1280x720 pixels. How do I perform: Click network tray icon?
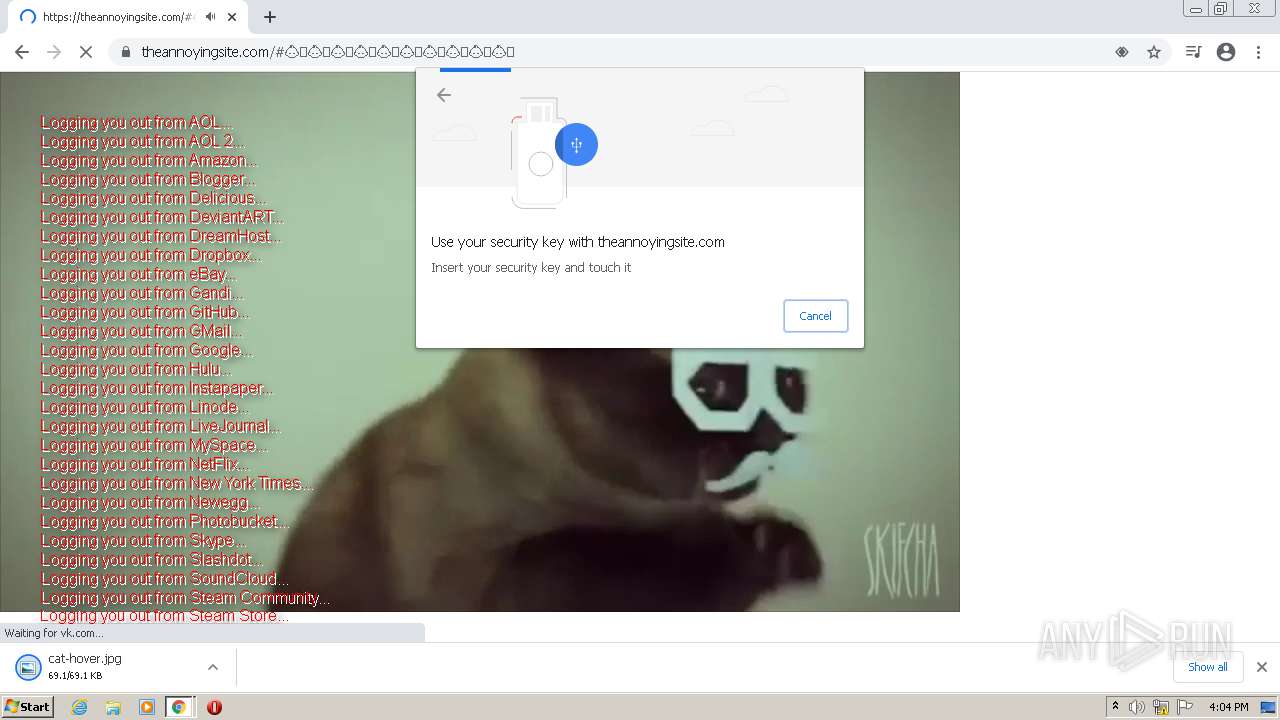click(x=1161, y=707)
